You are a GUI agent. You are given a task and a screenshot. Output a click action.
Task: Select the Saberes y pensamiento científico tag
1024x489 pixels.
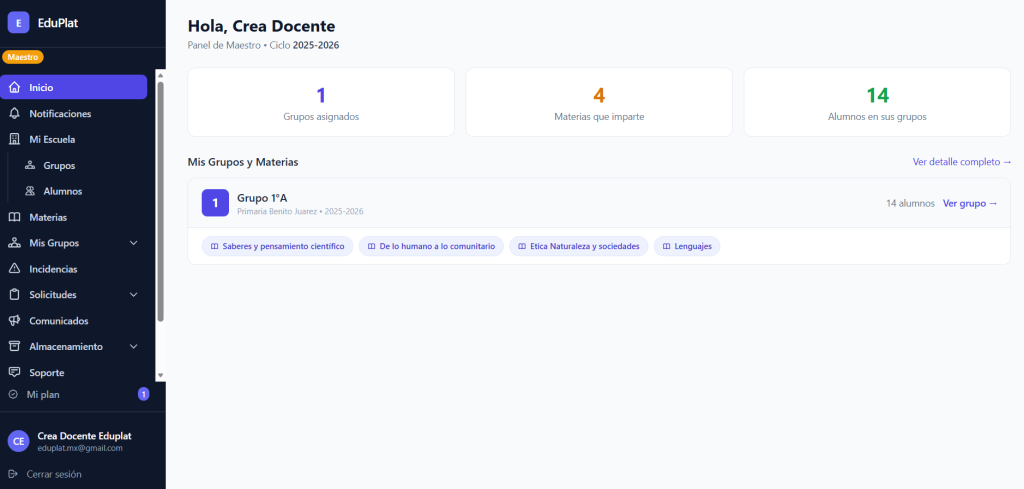pyautogui.click(x=277, y=246)
